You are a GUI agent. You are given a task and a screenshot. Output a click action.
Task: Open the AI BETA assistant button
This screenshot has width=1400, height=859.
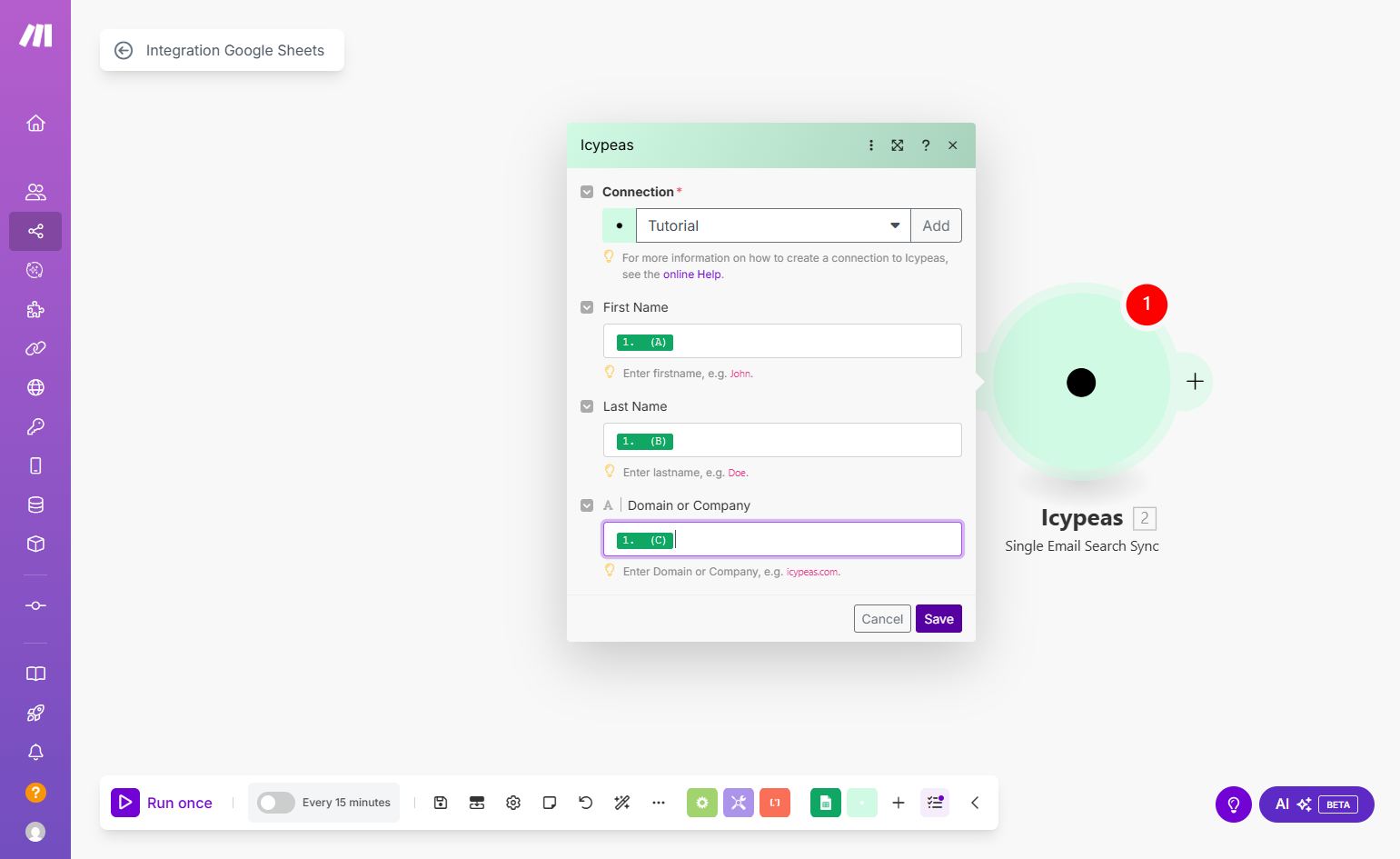click(x=1316, y=804)
